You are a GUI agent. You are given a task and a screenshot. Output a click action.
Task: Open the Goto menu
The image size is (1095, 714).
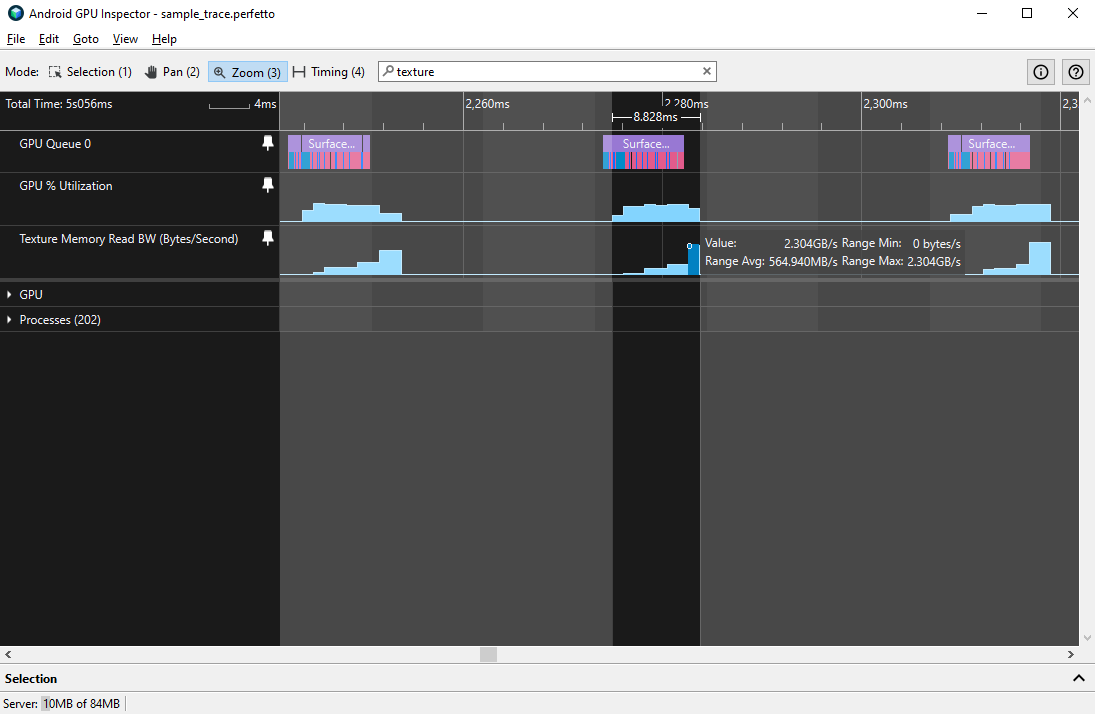coord(86,39)
